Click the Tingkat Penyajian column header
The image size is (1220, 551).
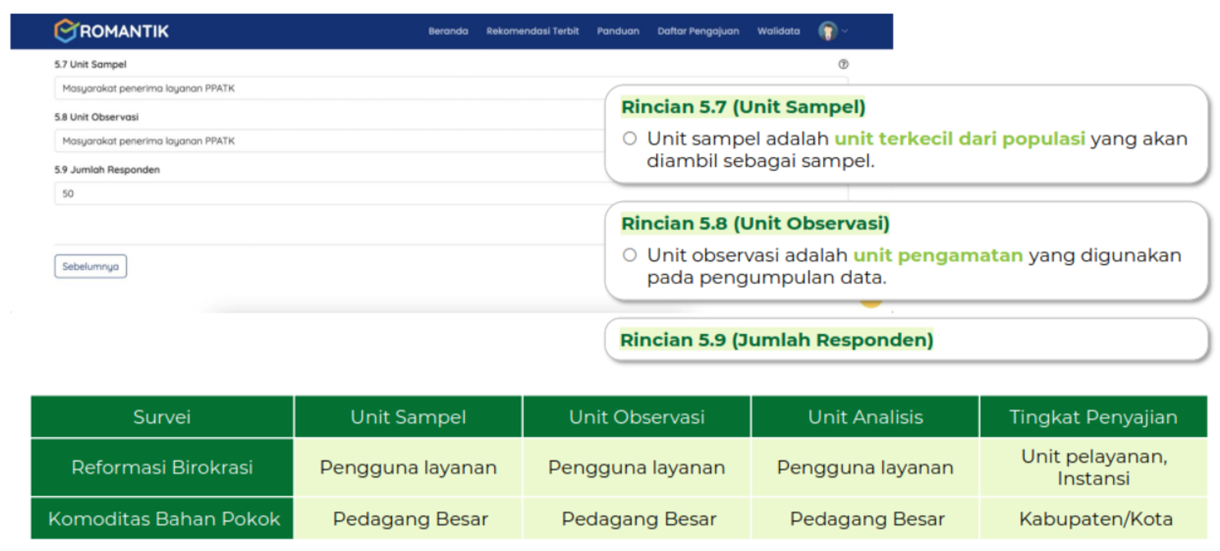[x=1093, y=417]
